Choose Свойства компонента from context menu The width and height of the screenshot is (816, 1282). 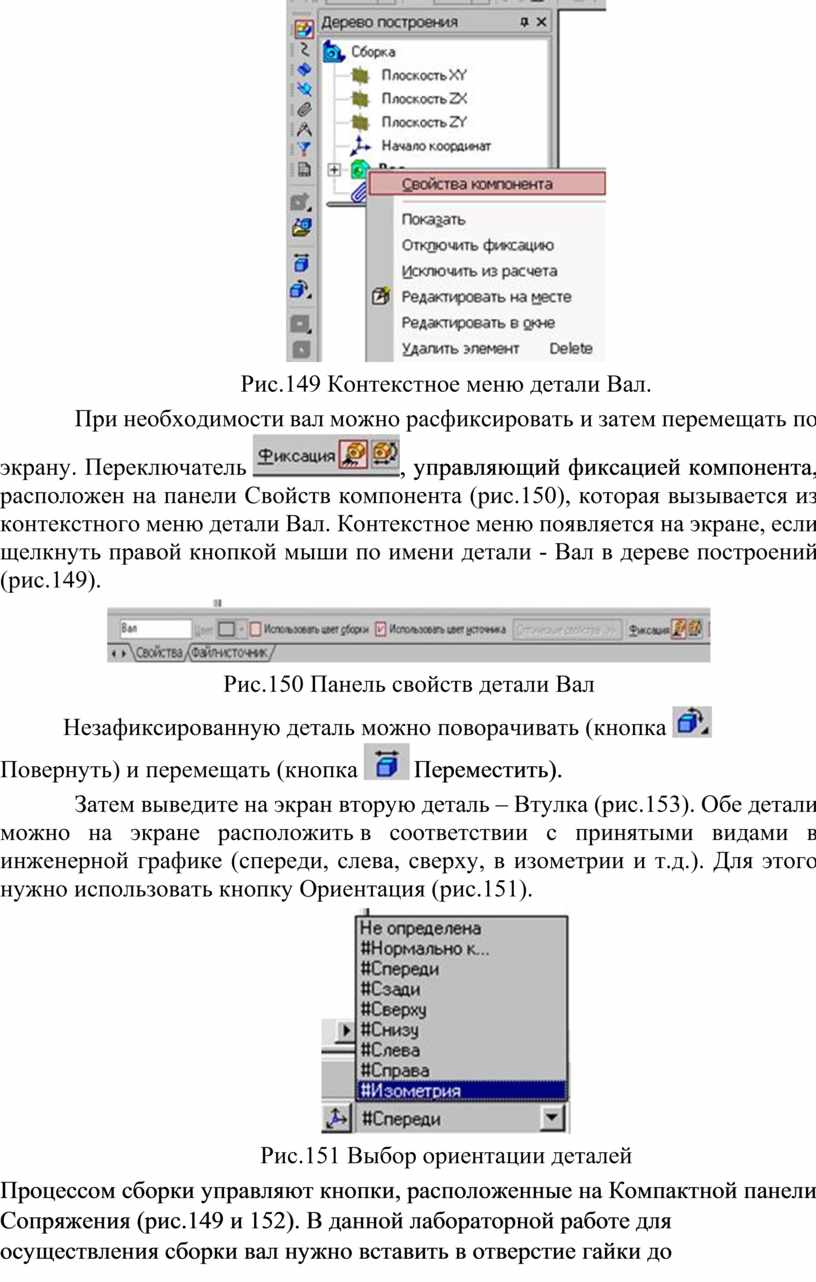(x=486, y=184)
